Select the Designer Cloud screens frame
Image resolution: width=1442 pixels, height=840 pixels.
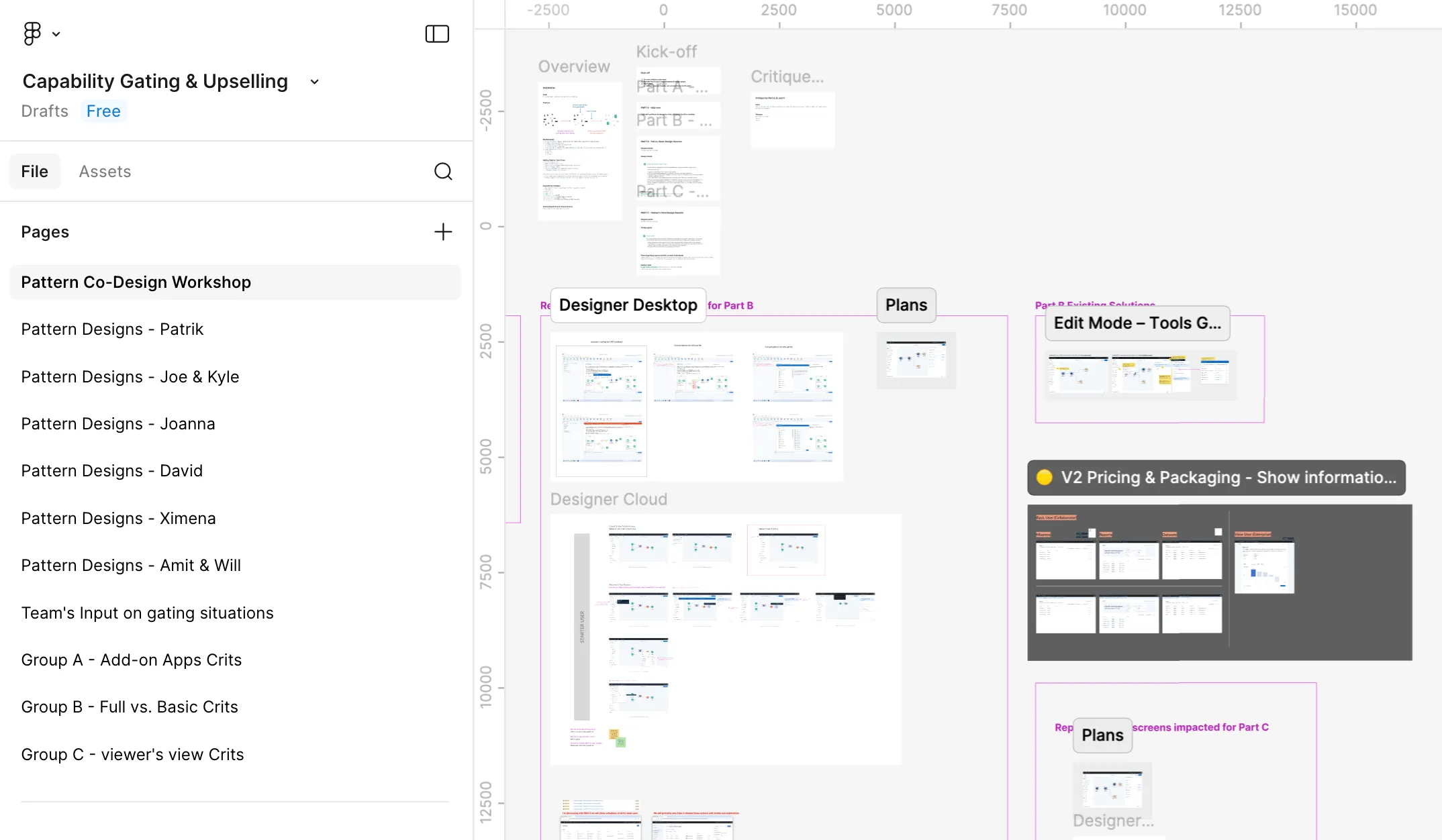726,639
